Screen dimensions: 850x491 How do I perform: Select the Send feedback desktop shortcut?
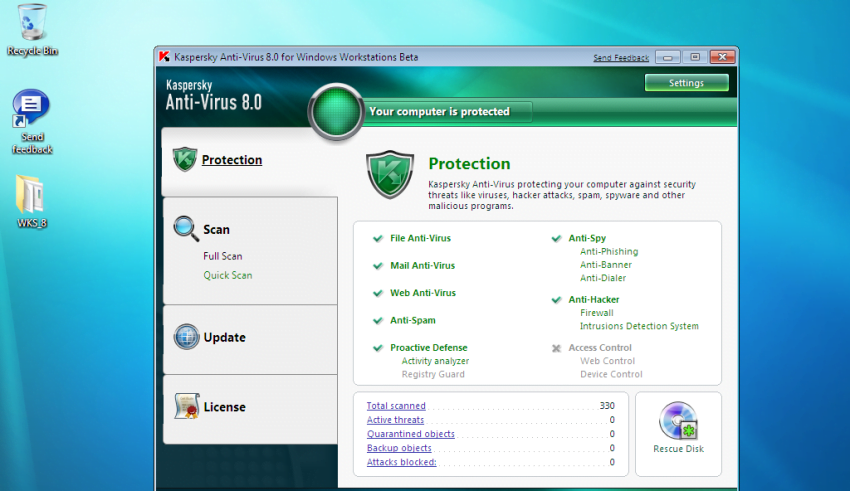pos(31,122)
